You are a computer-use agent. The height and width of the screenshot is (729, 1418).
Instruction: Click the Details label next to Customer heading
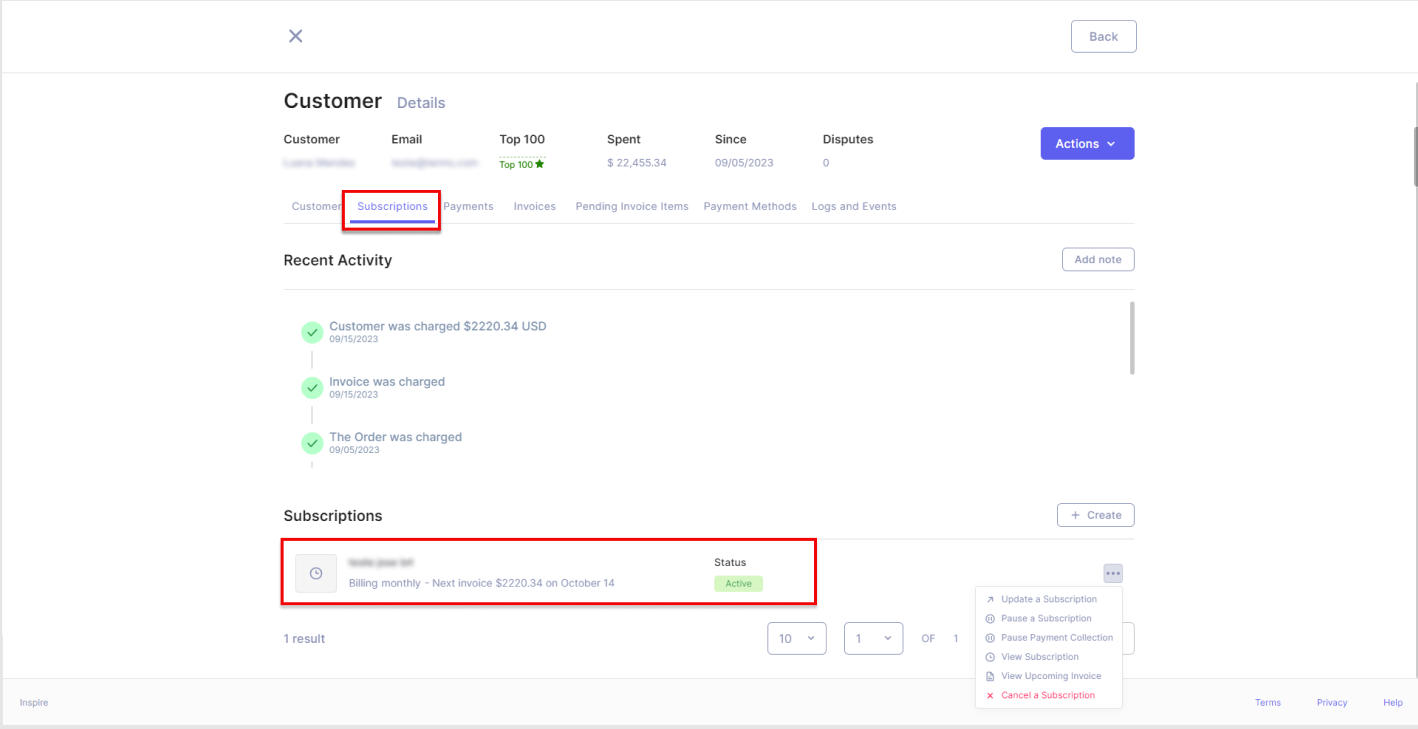[x=421, y=103]
